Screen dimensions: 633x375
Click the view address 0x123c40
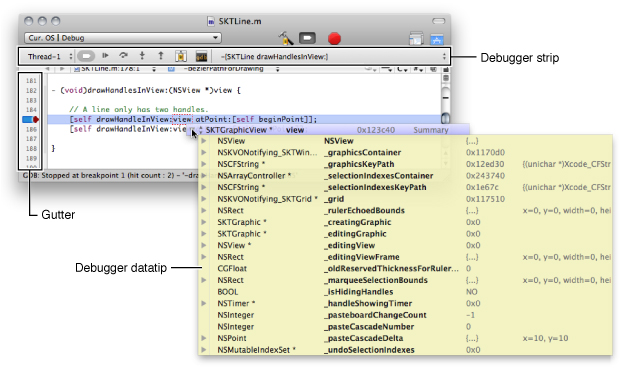click(x=376, y=130)
